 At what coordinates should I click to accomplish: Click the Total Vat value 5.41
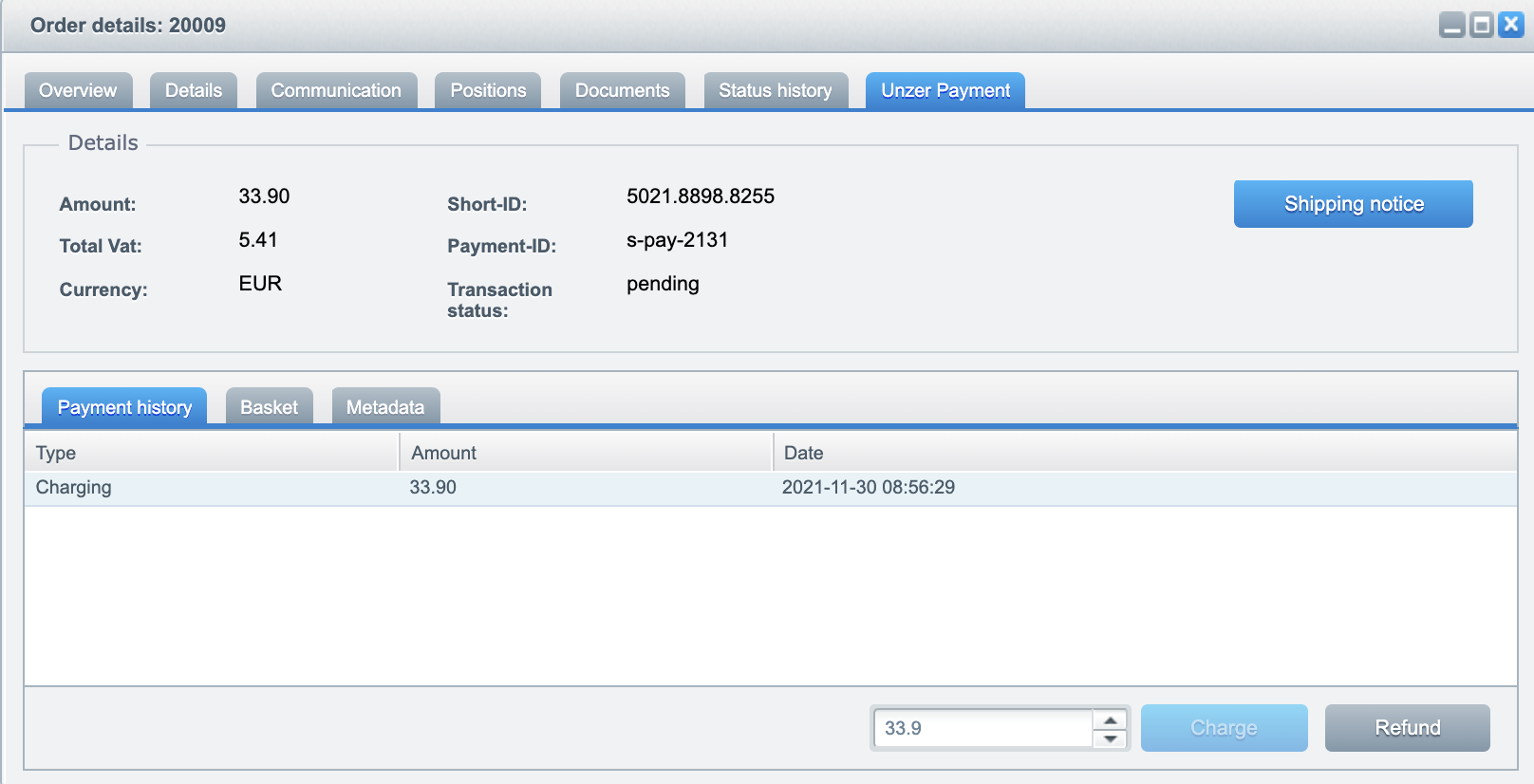(258, 240)
